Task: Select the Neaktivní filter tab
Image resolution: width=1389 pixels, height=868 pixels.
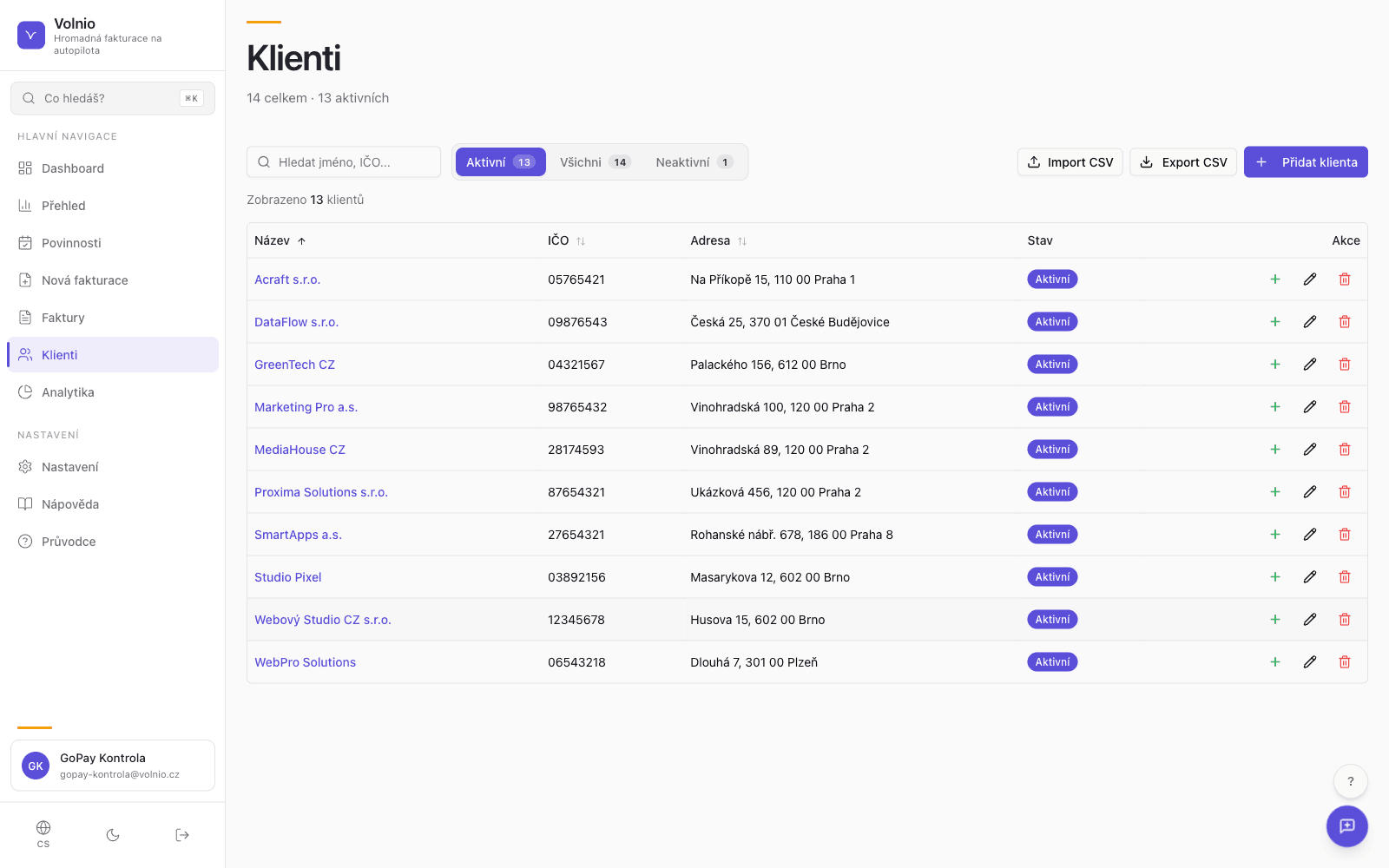Action: pyautogui.click(x=694, y=162)
